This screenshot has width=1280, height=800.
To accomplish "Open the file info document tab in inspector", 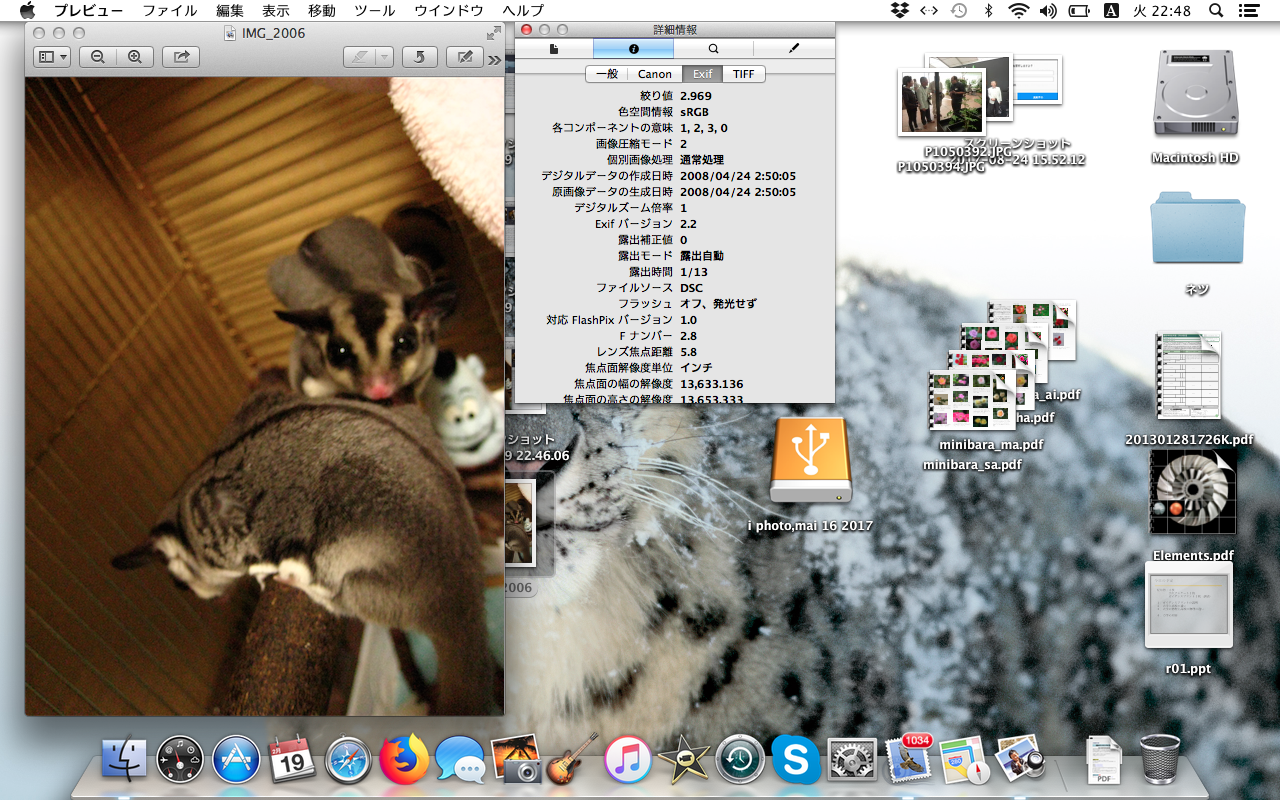I will (553, 48).
